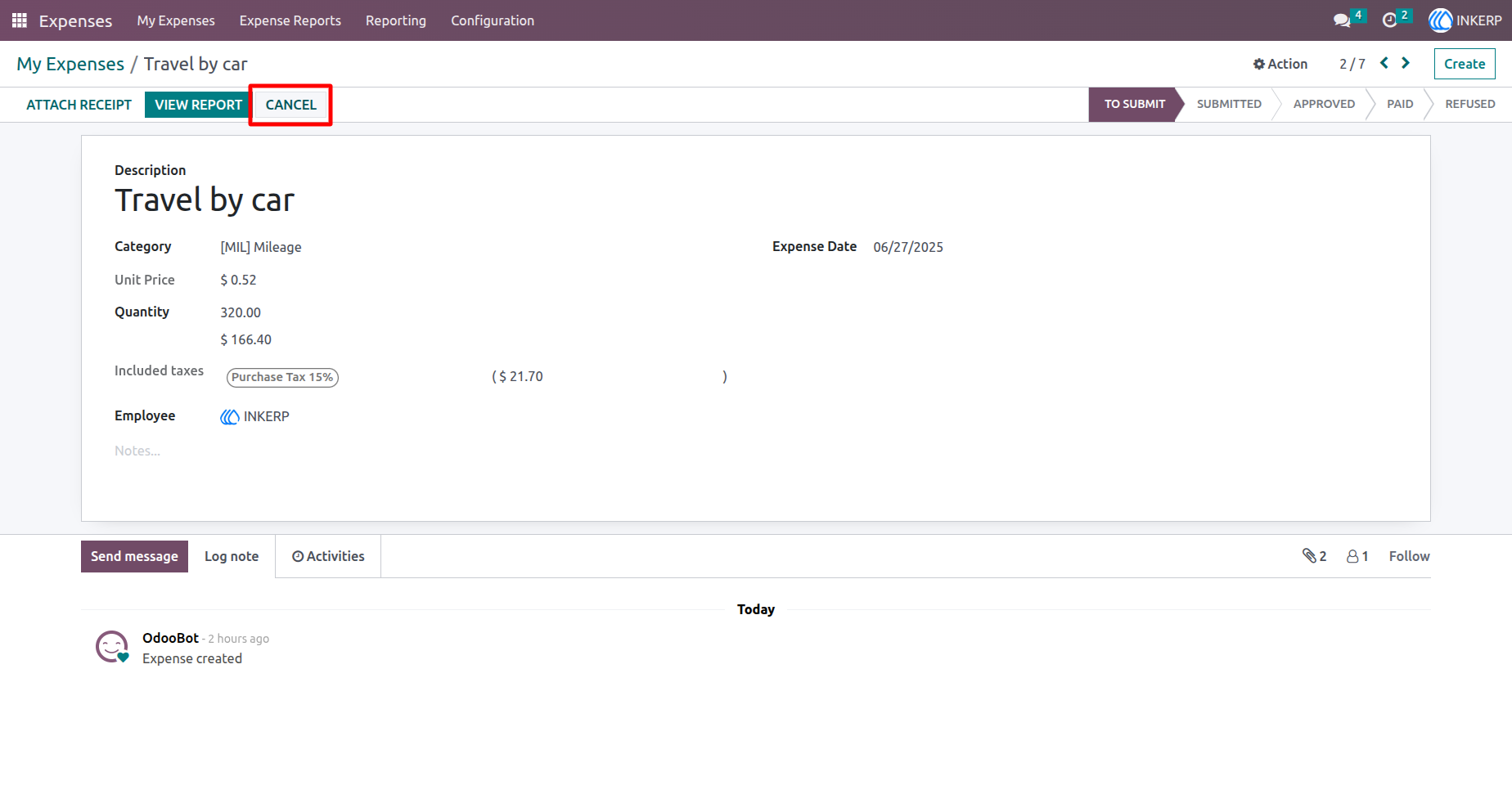Click the OdooBot avatar
The image size is (1512, 790).
pyautogui.click(x=112, y=646)
